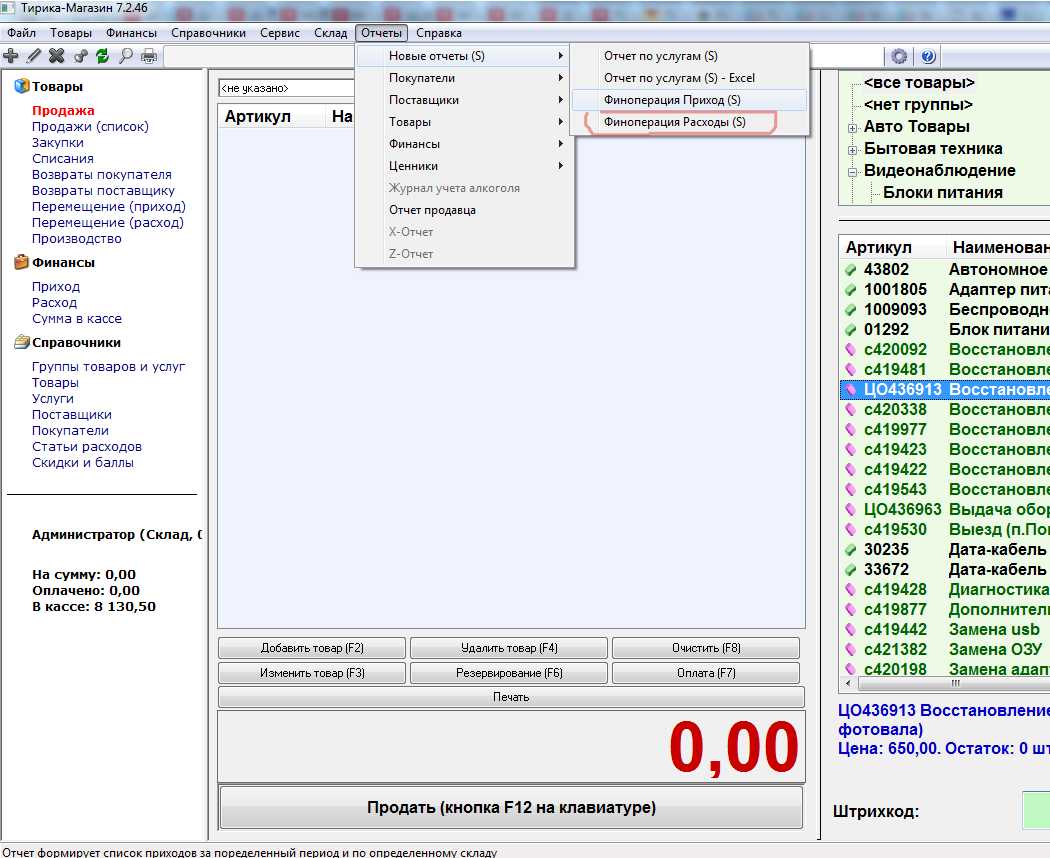
Task: Click application icon in title bar
Action: point(7,8)
